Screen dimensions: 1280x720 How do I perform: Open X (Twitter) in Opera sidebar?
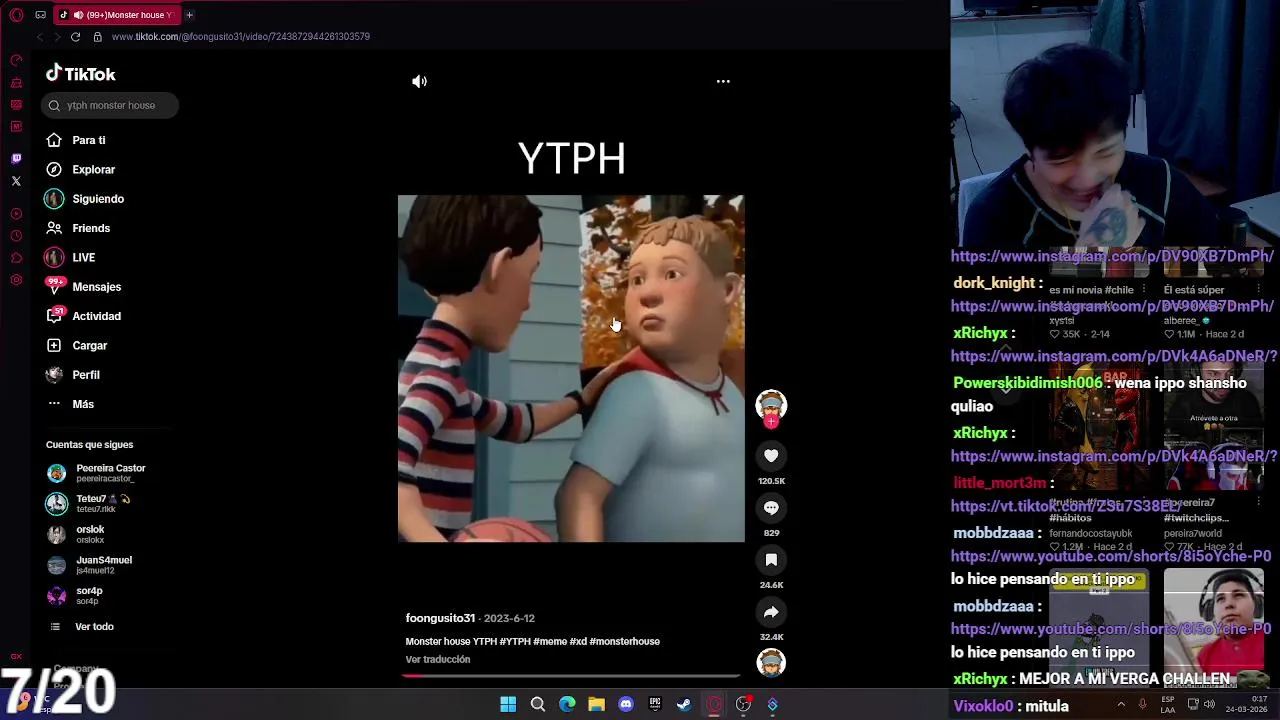(x=16, y=181)
